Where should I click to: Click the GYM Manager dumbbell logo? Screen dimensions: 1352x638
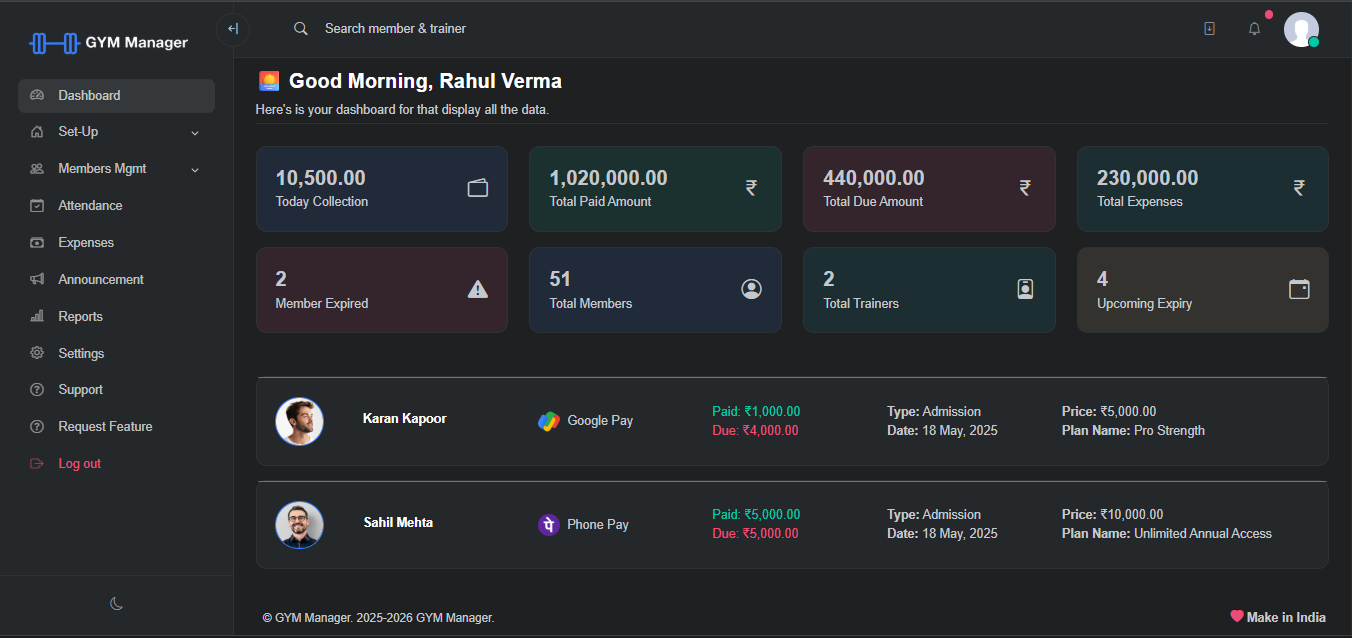(x=54, y=43)
